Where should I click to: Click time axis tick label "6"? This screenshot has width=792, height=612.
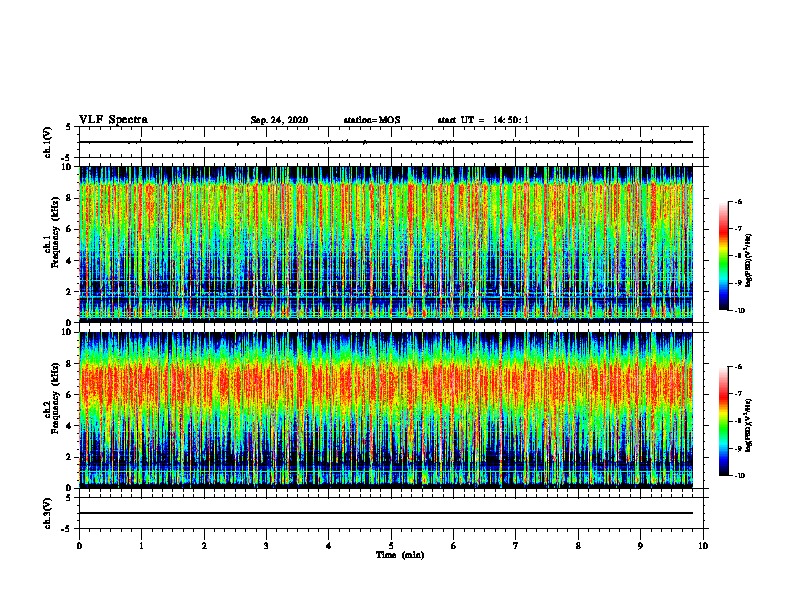click(x=454, y=546)
